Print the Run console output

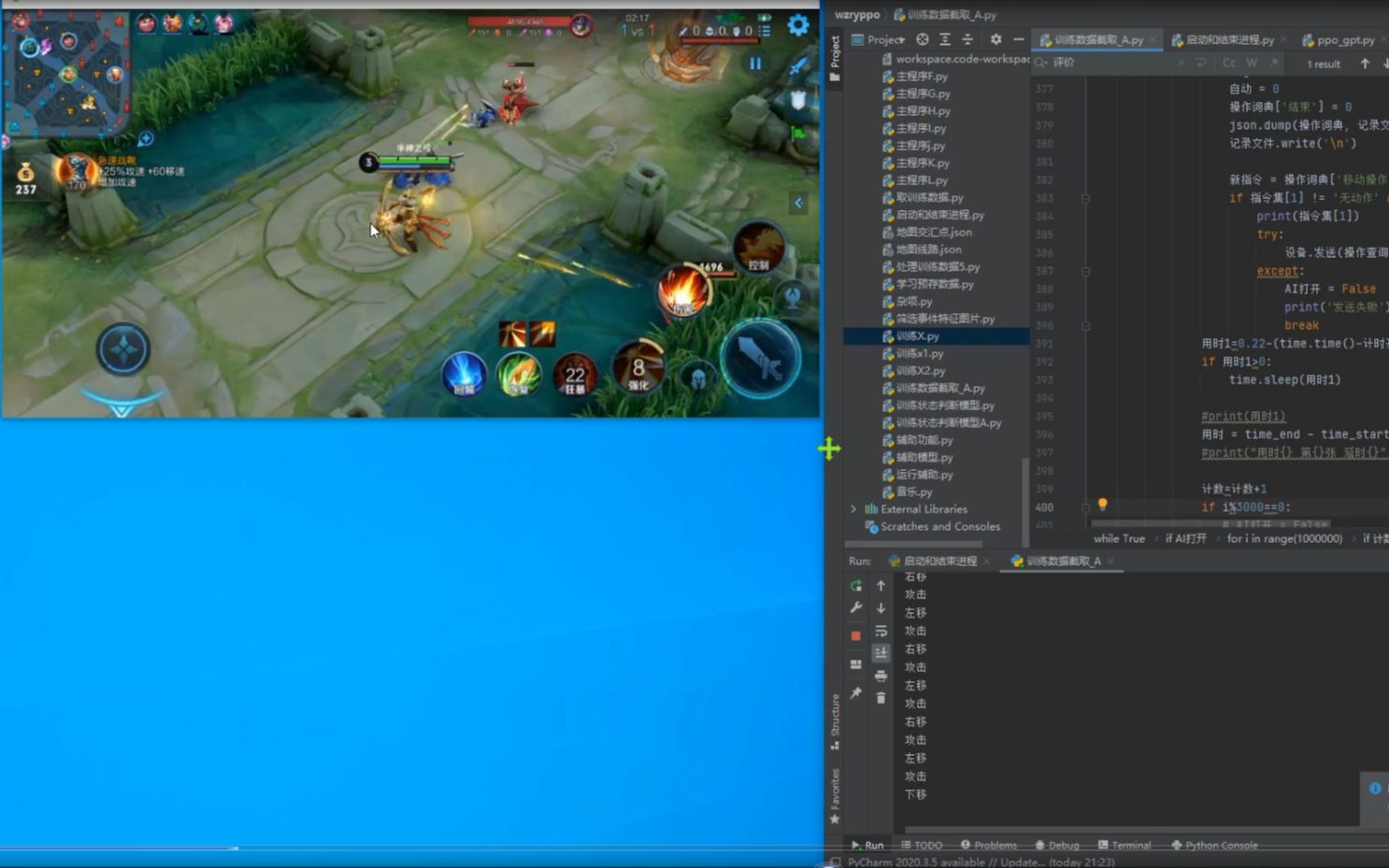click(881, 676)
